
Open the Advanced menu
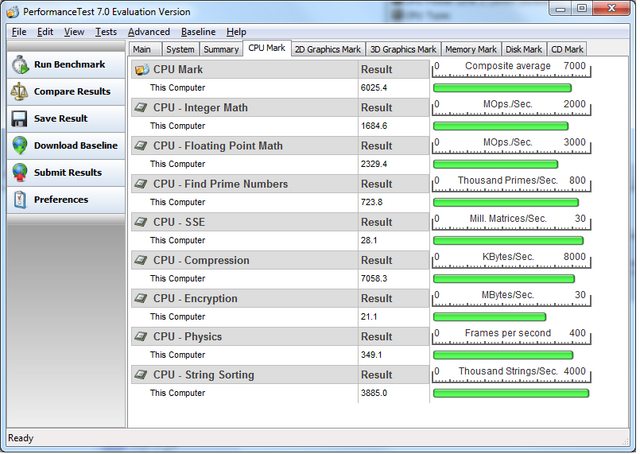click(149, 32)
